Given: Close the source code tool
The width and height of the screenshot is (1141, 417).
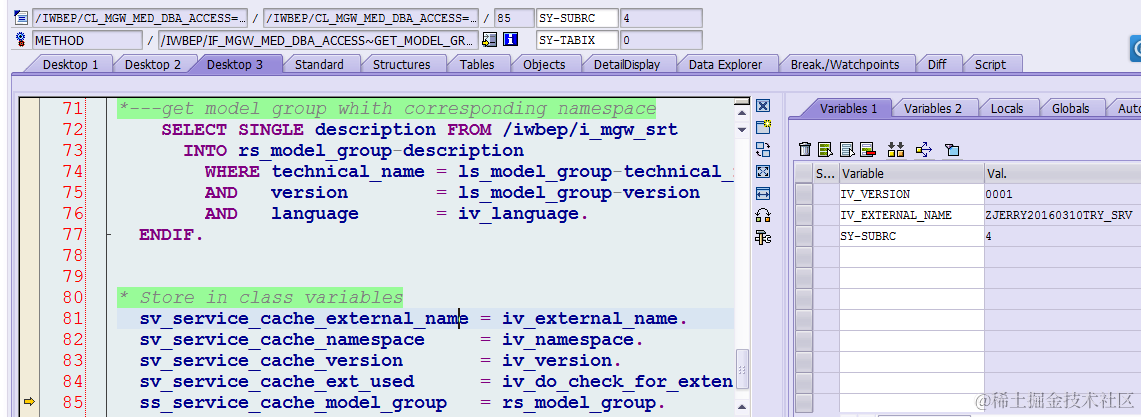Looking at the screenshot, I should [763, 106].
